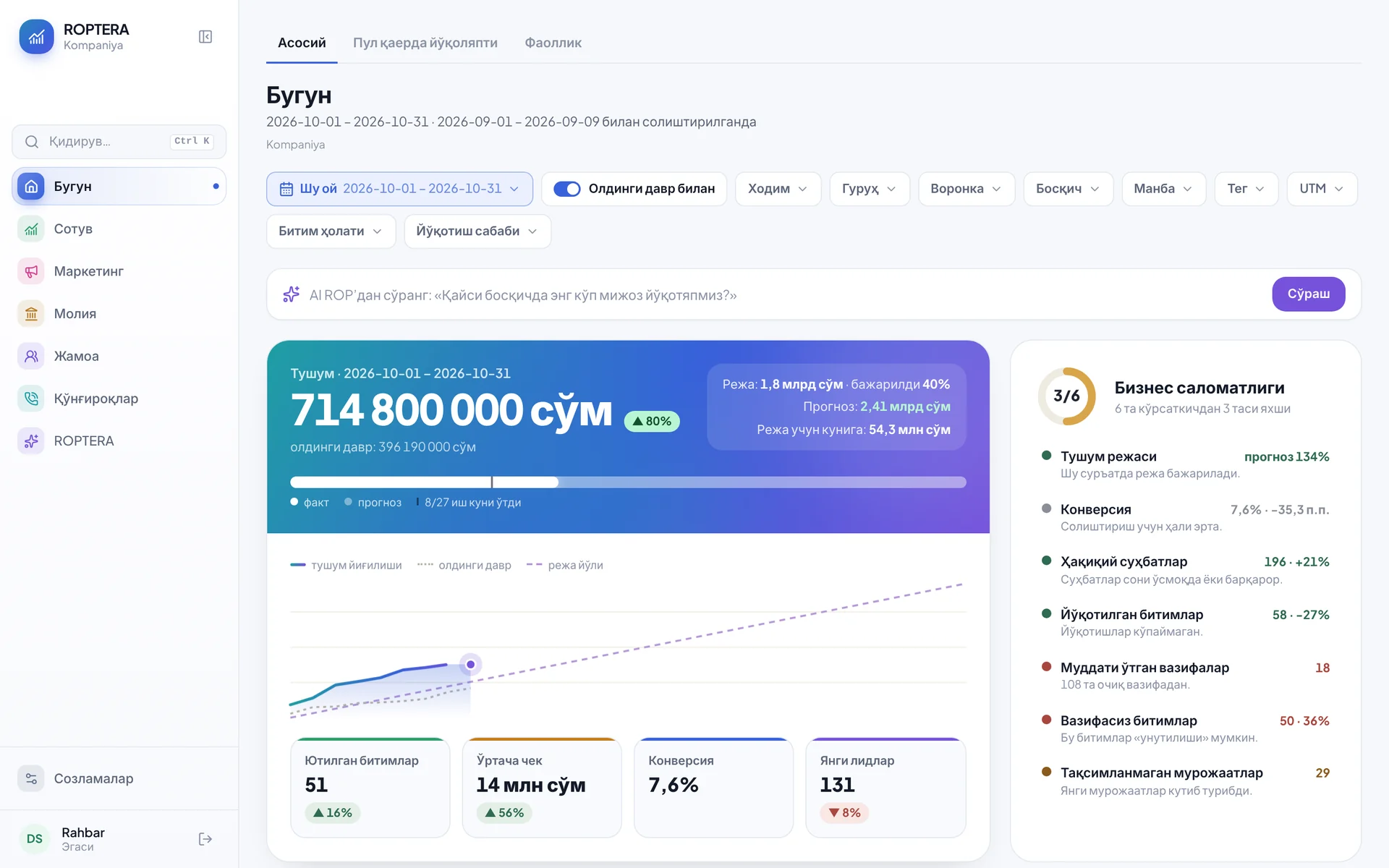
Task: Click the Молия bank icon
Action: 31,314
